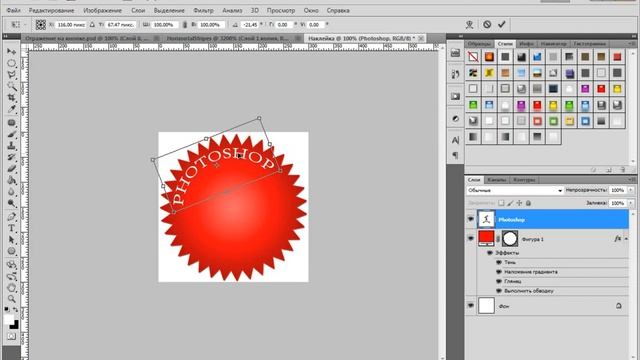640x360 pixels.
Task: Click the rotation angle field
Action: pos(250,25)
